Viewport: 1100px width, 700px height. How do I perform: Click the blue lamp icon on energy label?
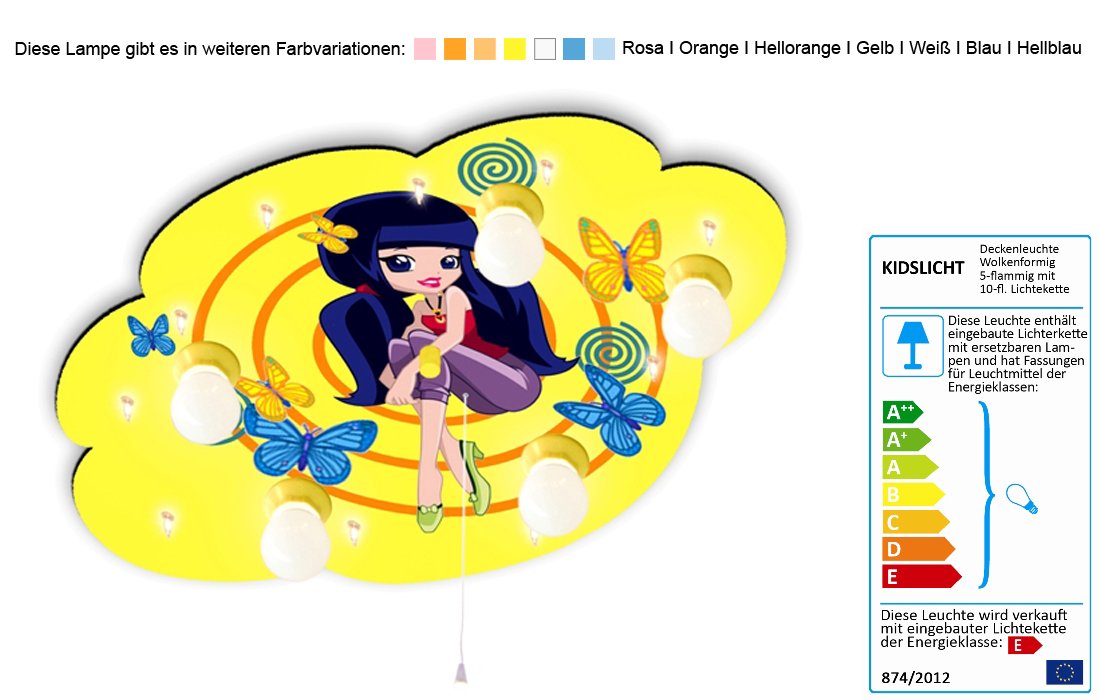click(913, 346)
